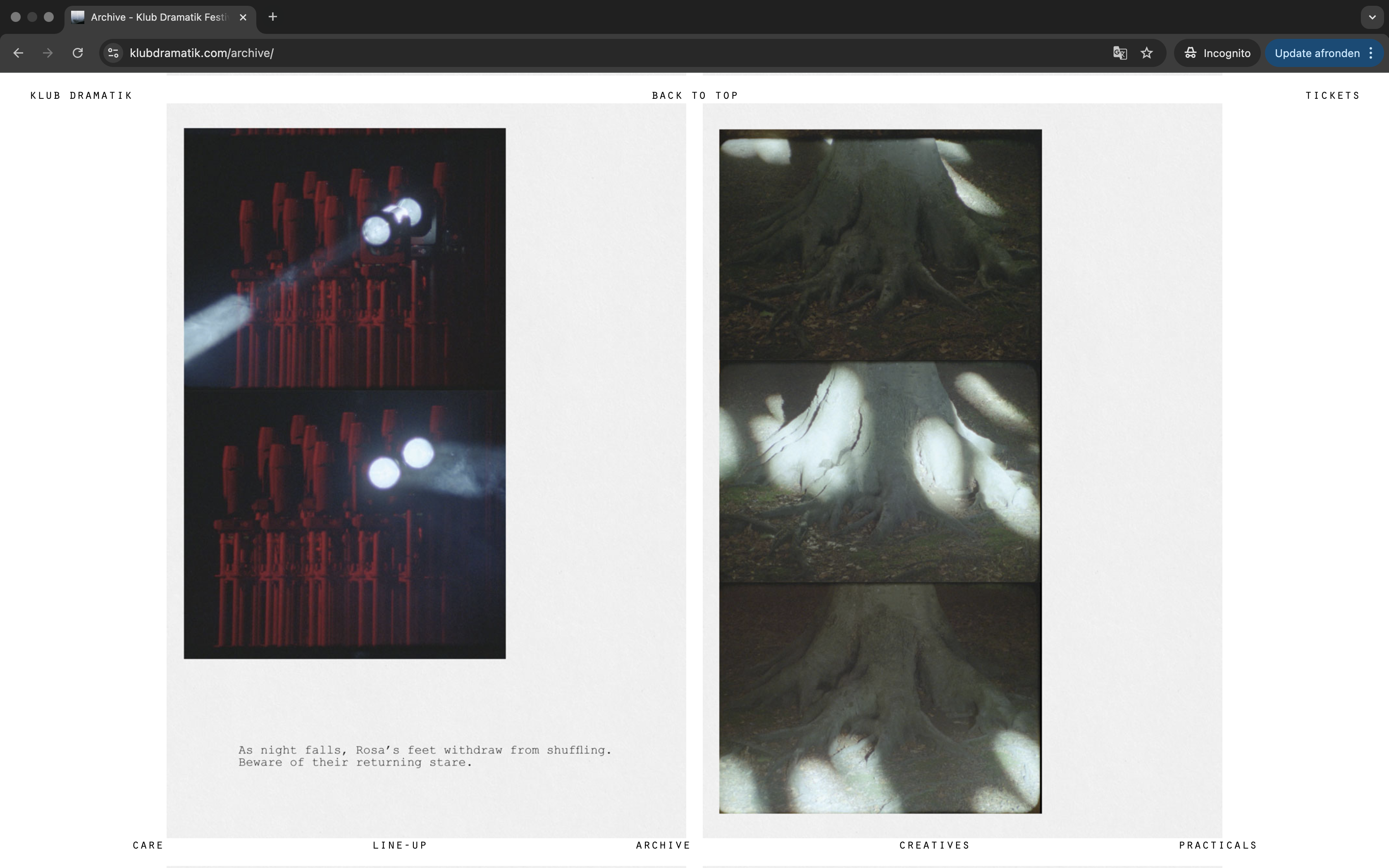This screenshot has width=1389, height=868.
Task: Open a new tab with plus button
Action: coord(273,17)
